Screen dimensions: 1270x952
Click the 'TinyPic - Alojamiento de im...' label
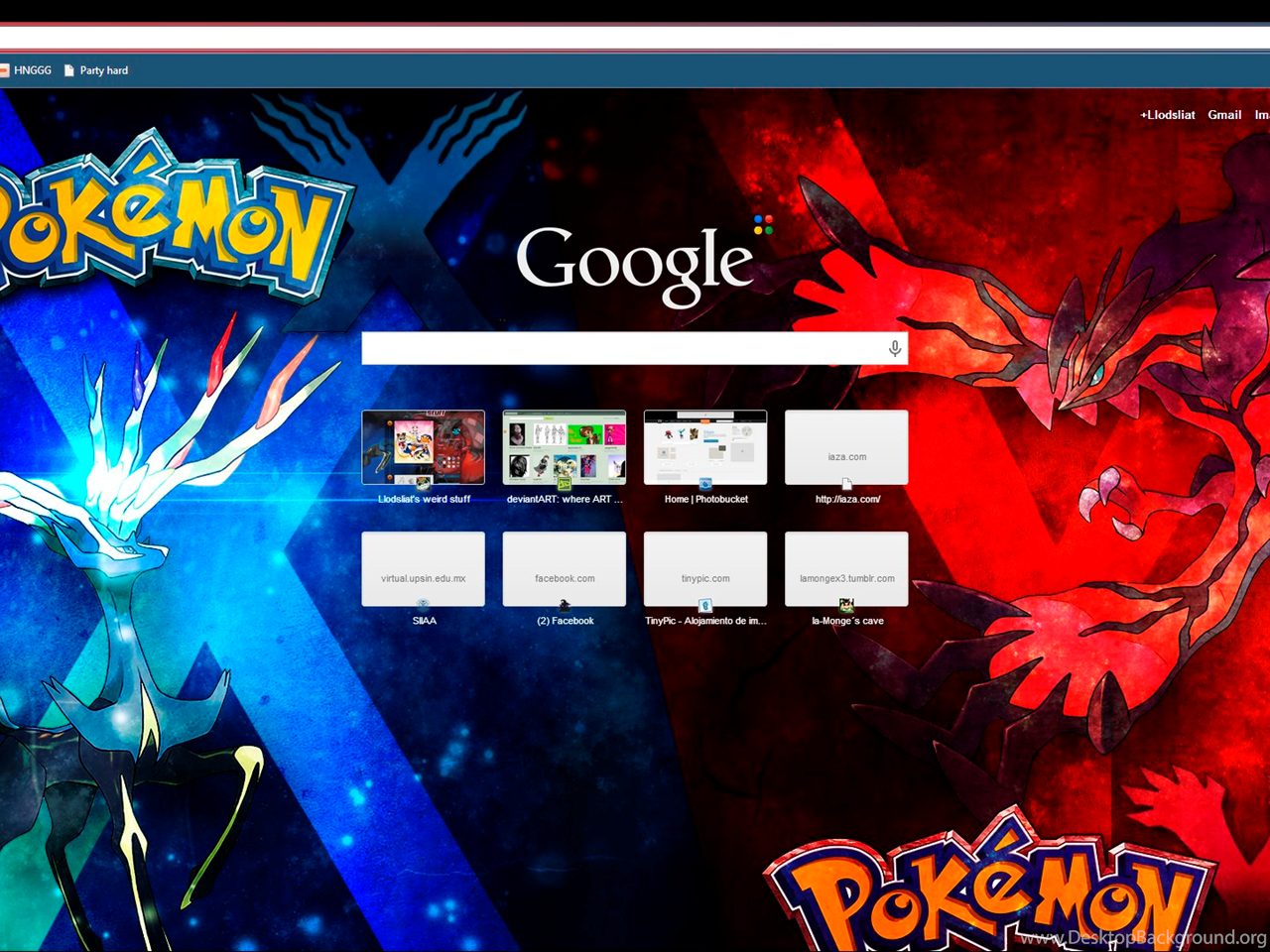pyautogui.click(x=705, y=621)
